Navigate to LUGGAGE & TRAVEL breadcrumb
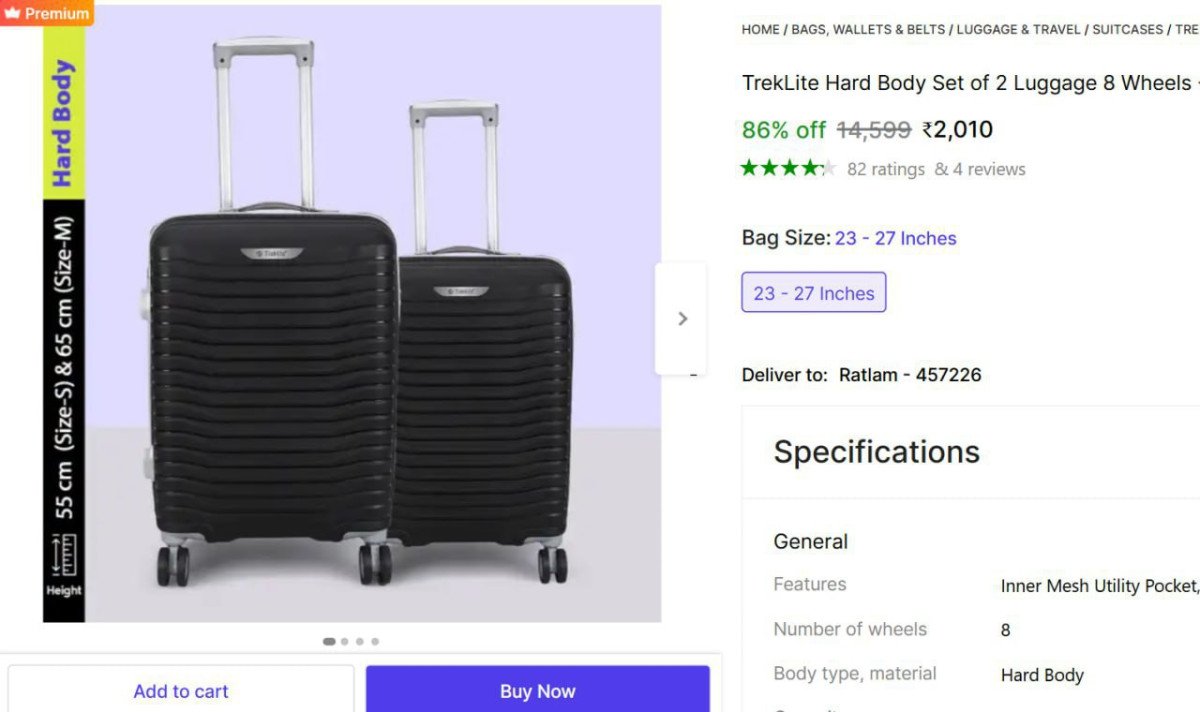This screenshot has width=1200, height=712. click(1018, 29)
